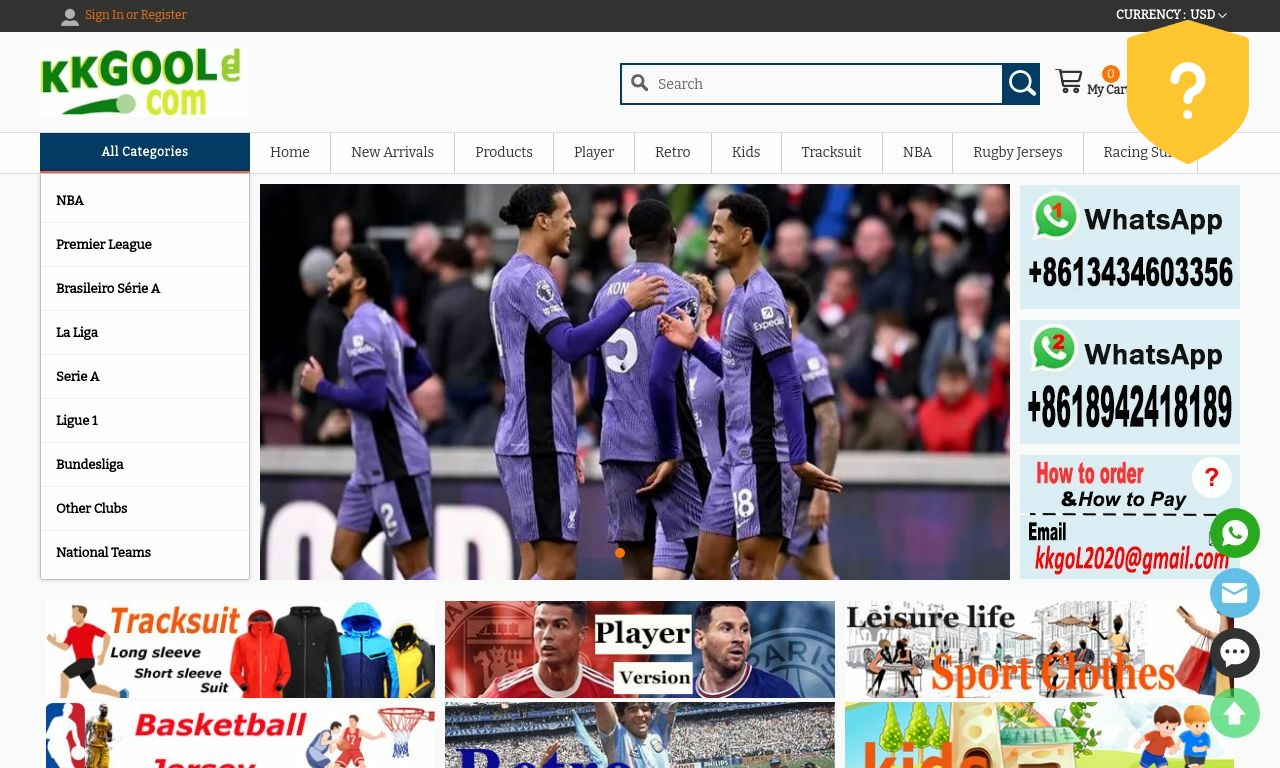
Task: Select NBA in the top navigation bar
Action: [x=917, y=153]
